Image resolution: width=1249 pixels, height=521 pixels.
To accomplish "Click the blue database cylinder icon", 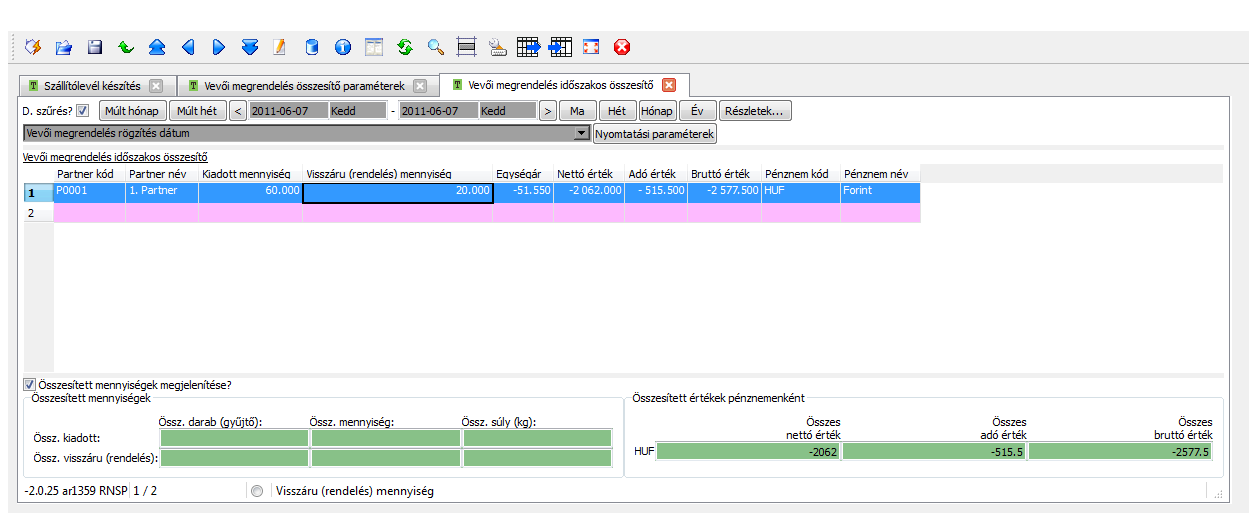I will click(x=311, y=46).
